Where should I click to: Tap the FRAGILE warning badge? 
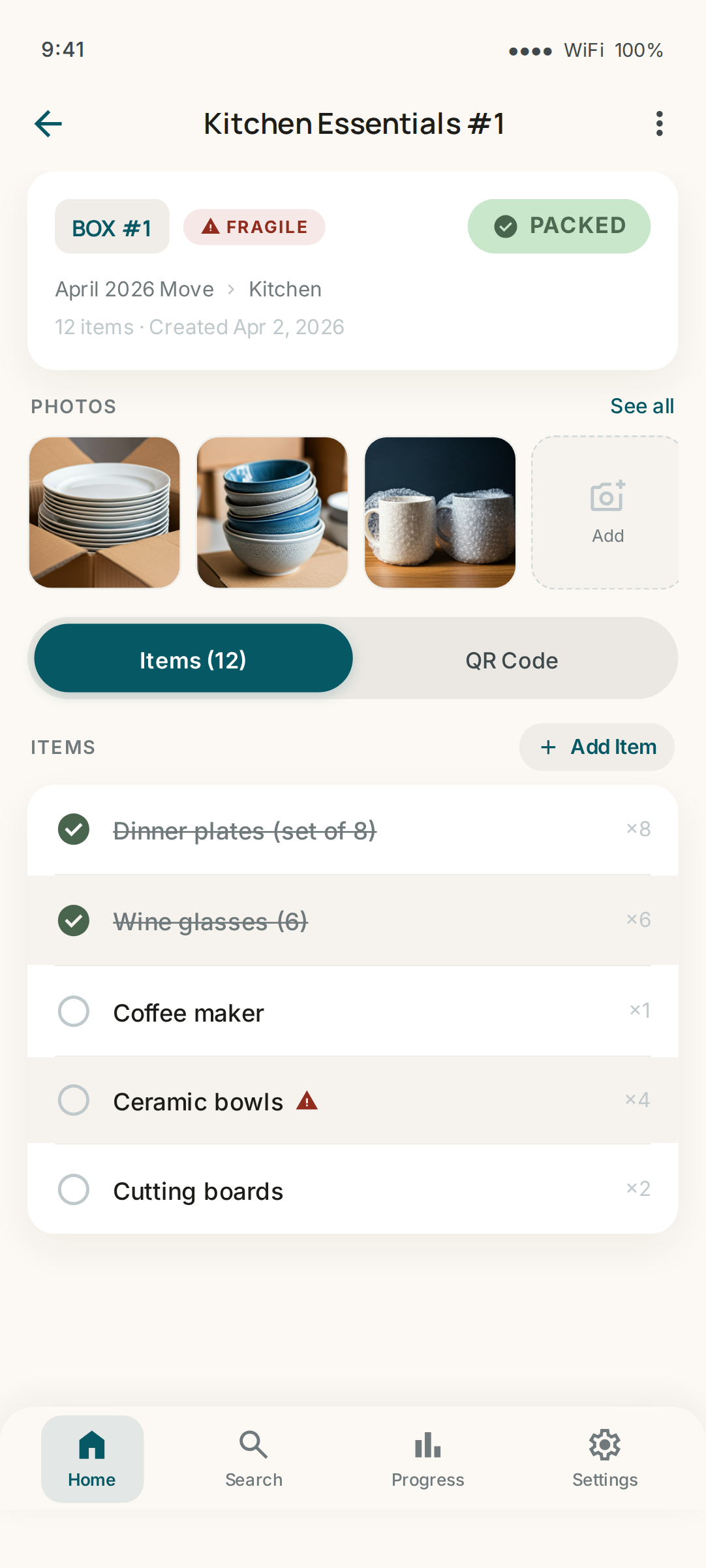254,227
